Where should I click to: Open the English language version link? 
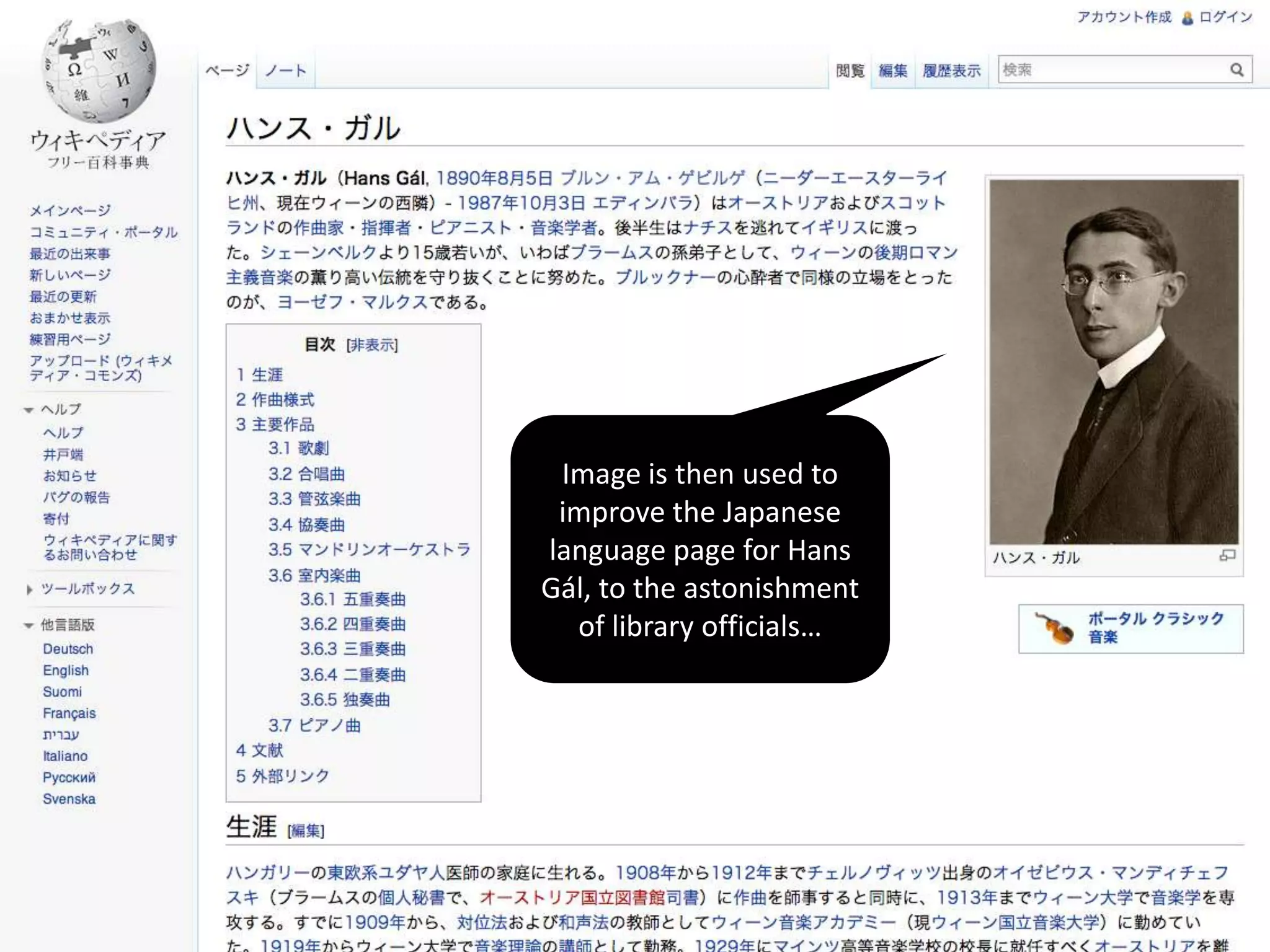pos(66,671)
